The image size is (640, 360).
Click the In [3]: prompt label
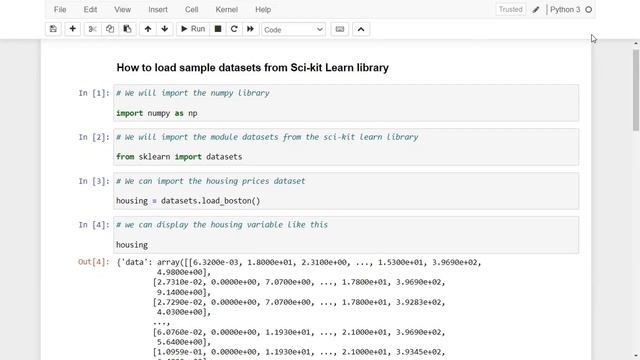[94, 181]
